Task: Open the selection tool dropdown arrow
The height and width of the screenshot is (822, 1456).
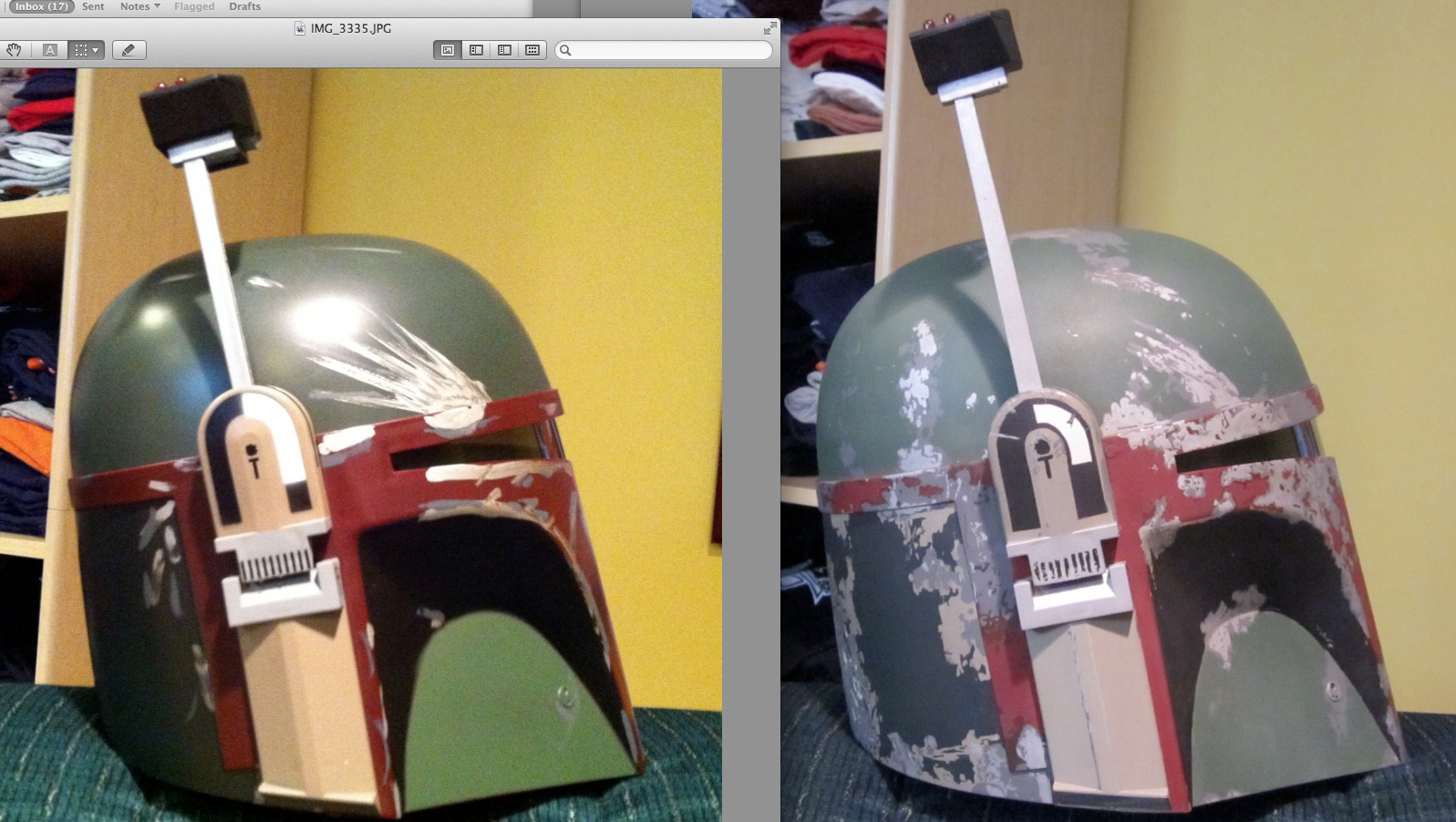Action: click(96, 50)
